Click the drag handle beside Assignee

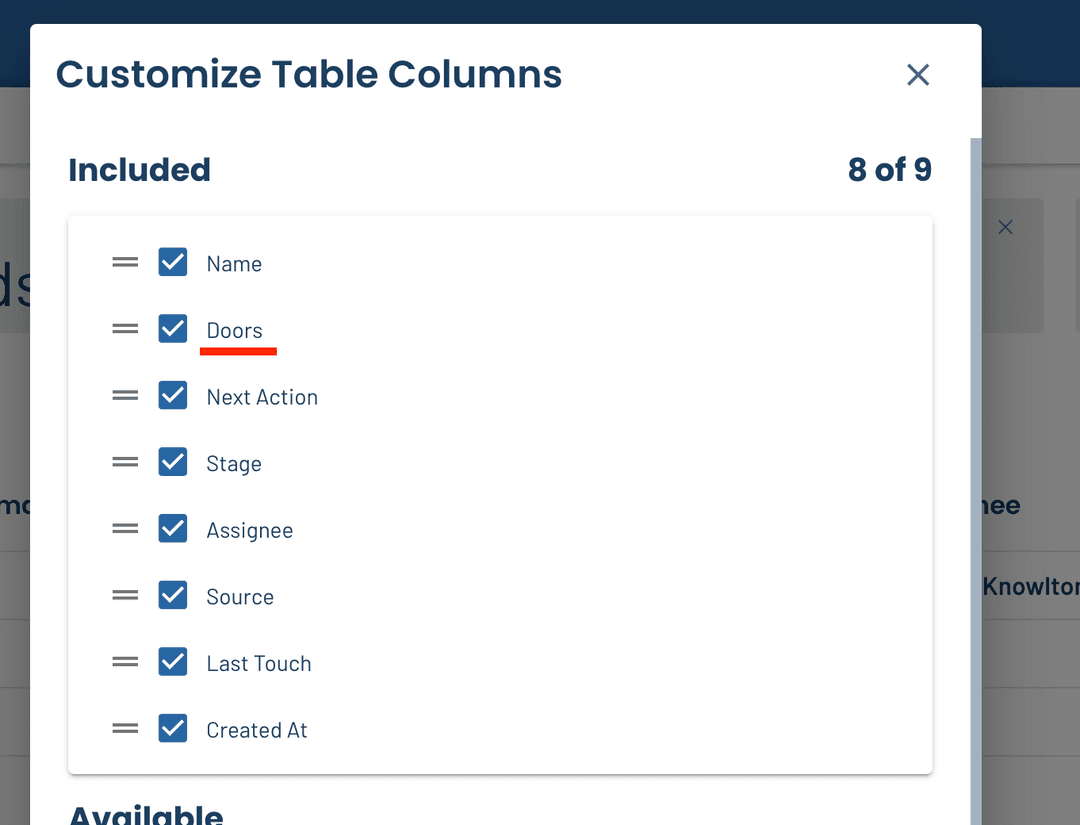[125, 529]
